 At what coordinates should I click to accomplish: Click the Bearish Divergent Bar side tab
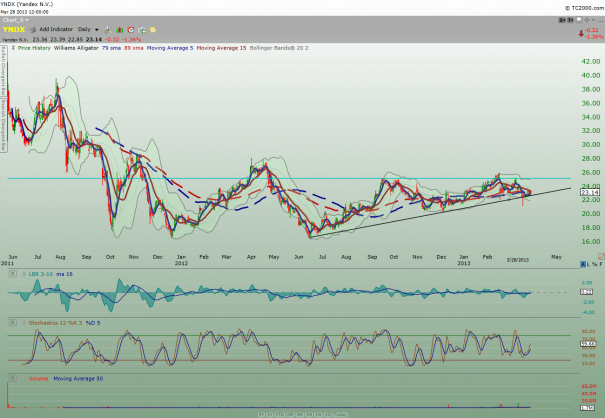(x=3, y=125)
